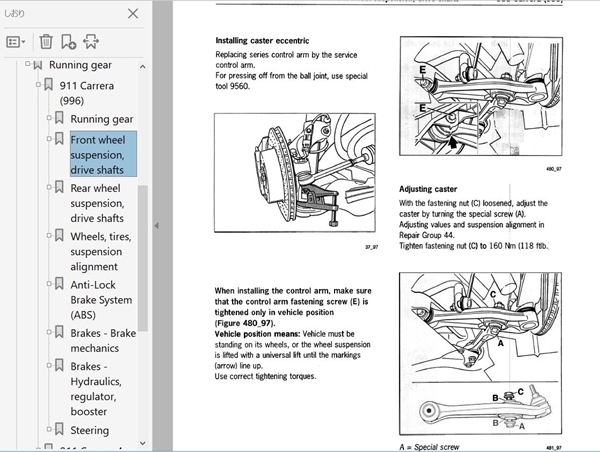Open Anti-Lock Brake System (ABS) bookmark
The width and height of the screenshot is (600, 452).
tap(101, 300)
